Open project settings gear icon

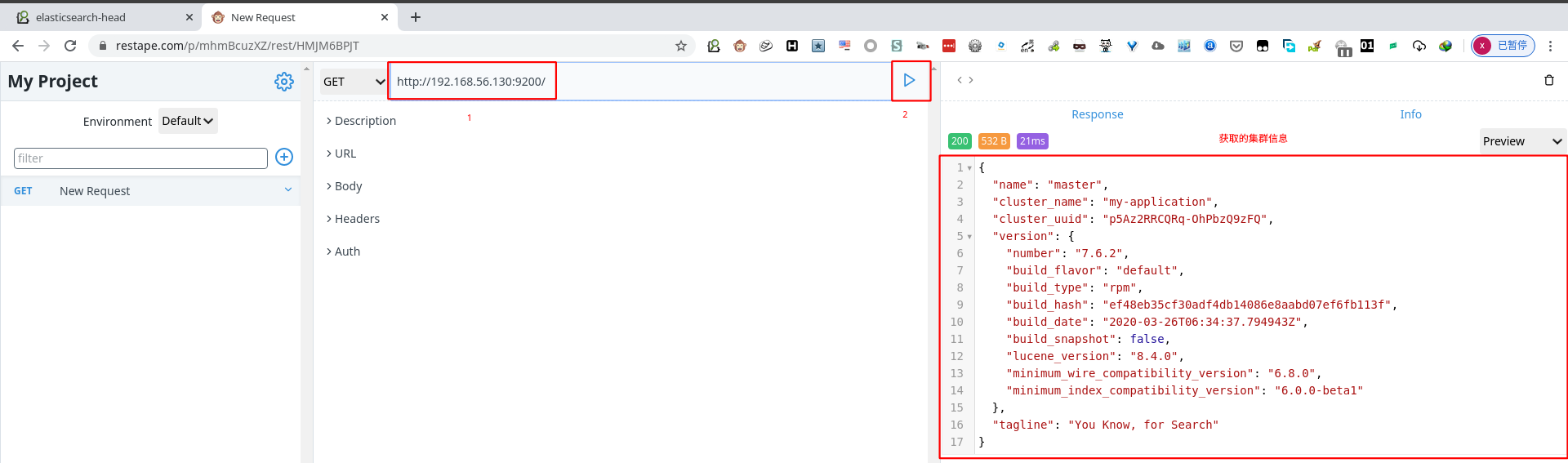284,82
